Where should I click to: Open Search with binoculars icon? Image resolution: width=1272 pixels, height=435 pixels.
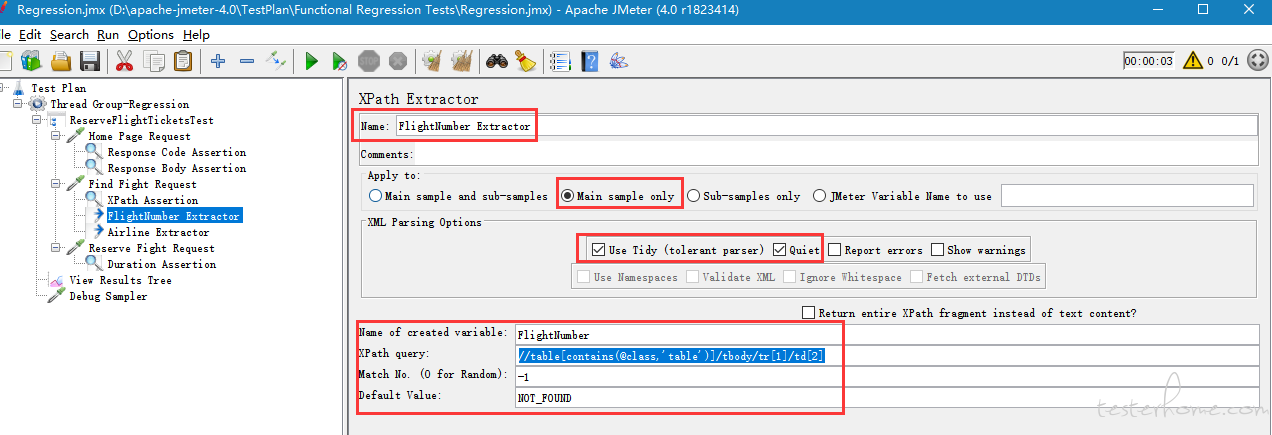click(x=497, y=61)
